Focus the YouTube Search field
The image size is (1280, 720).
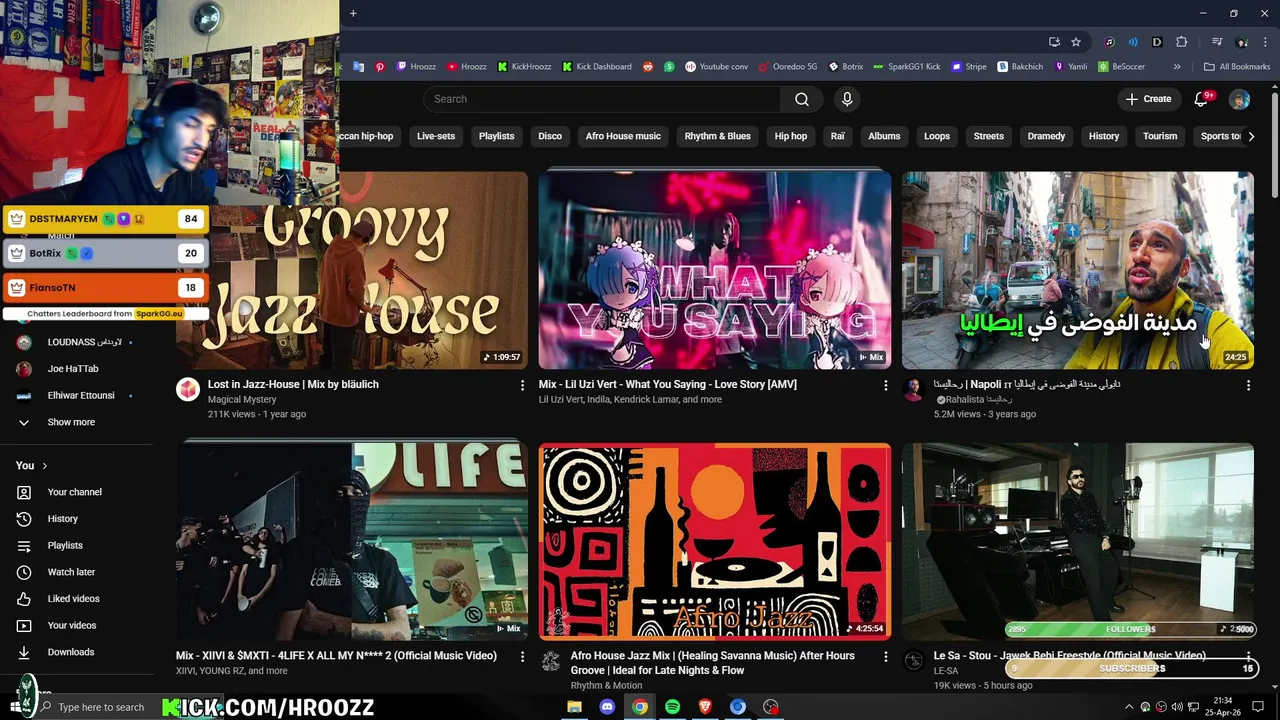tap(602, 99)
